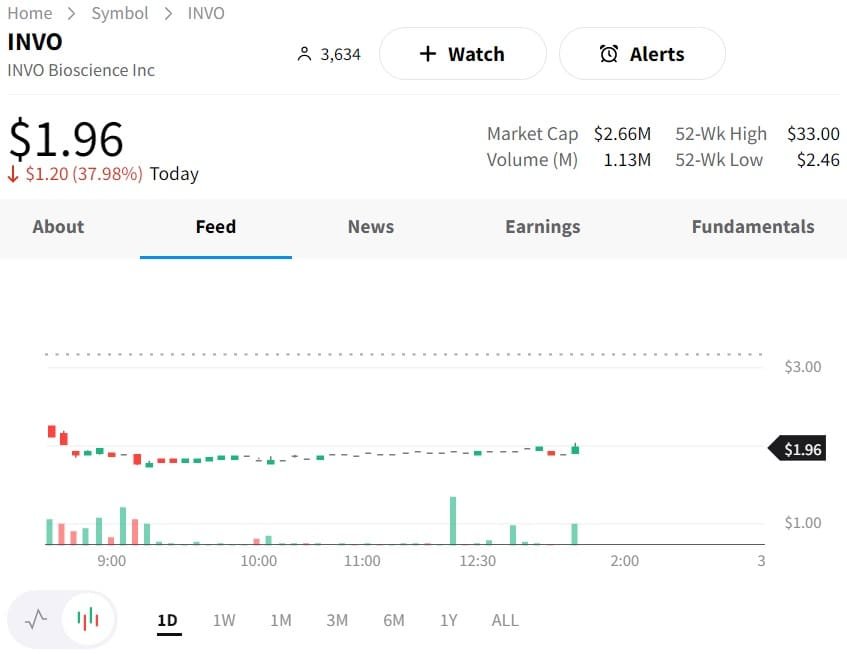Open the Fundamentals tab
The width and height of the screenshot is (847, 654).
tap(753, 227)
